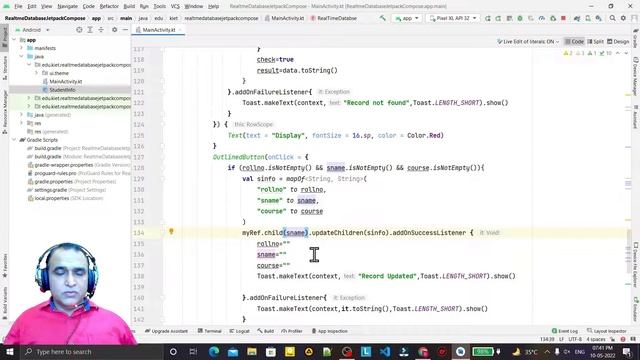Open the Refactor menu
Viewport: 640px width, 360px height.
[109, 6]
